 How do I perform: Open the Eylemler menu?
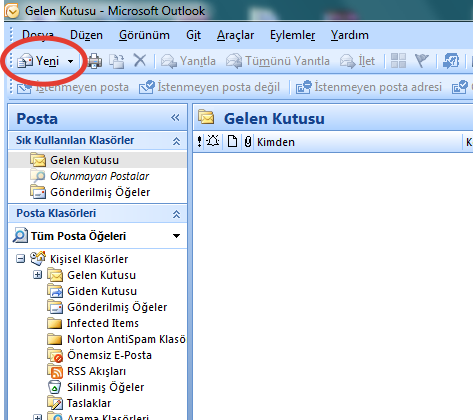click(292, 35)
